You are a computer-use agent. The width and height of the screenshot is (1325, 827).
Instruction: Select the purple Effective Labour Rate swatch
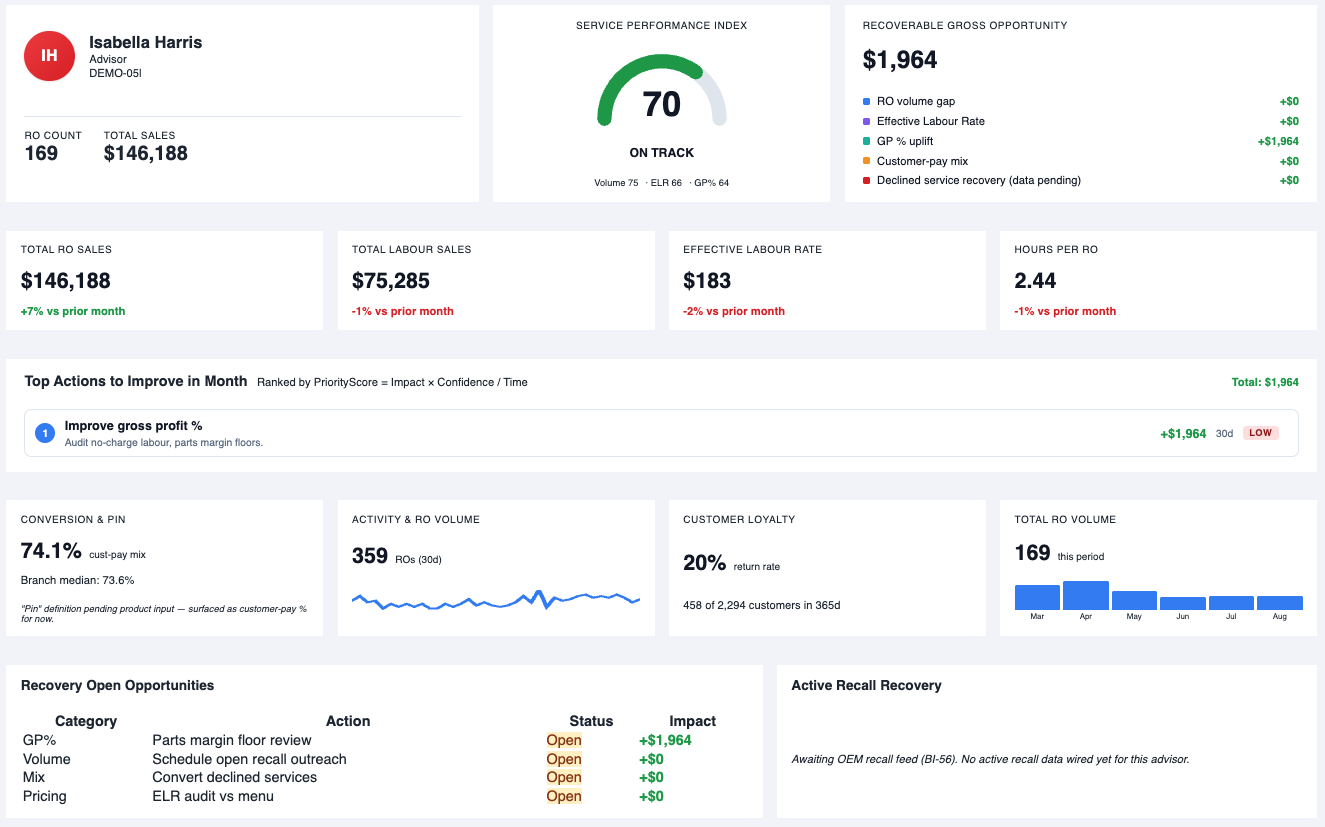click(x=866, y=121)
